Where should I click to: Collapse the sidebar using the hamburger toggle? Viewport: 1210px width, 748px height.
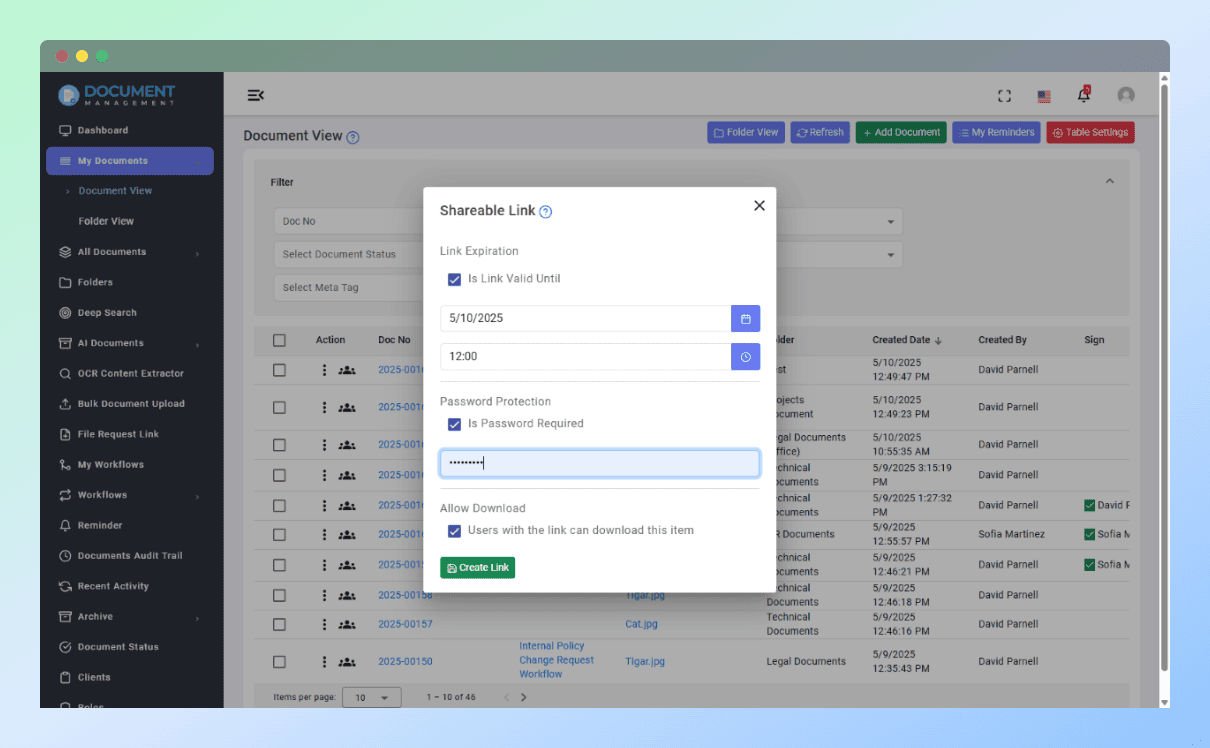point(255,95)
